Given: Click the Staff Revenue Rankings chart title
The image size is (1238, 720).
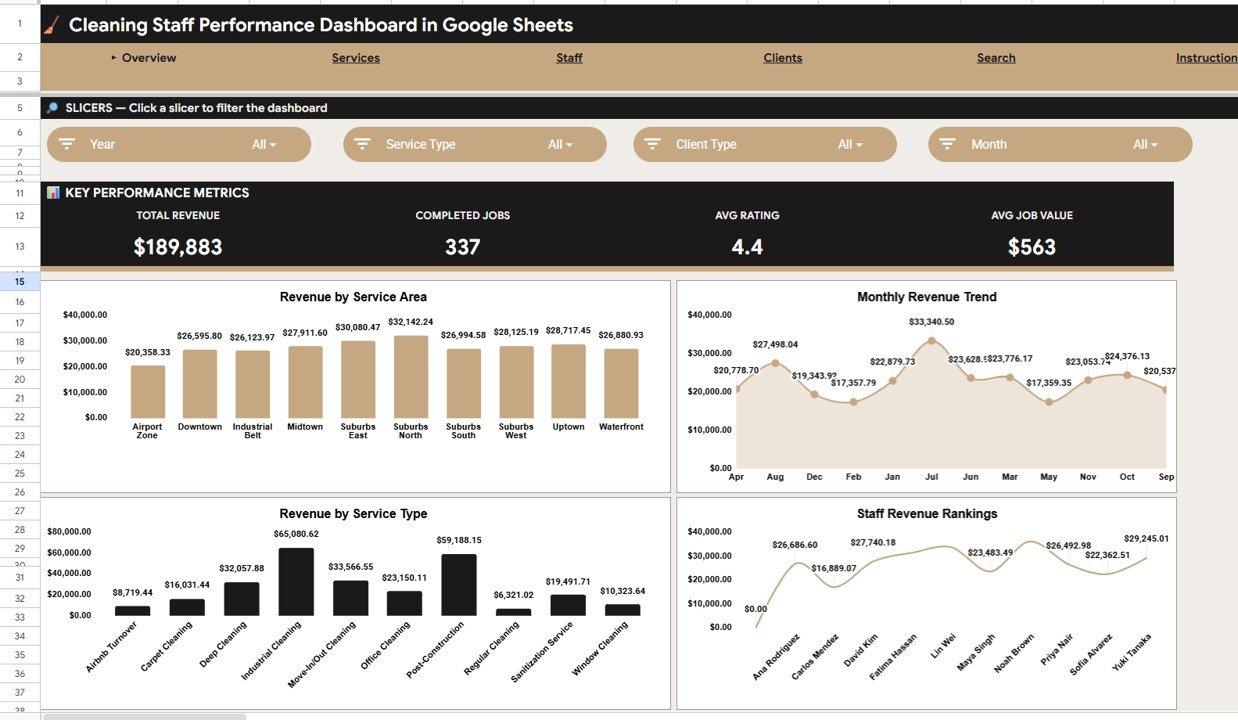Looking at the screenshot, I should click(x=927, y=514).
